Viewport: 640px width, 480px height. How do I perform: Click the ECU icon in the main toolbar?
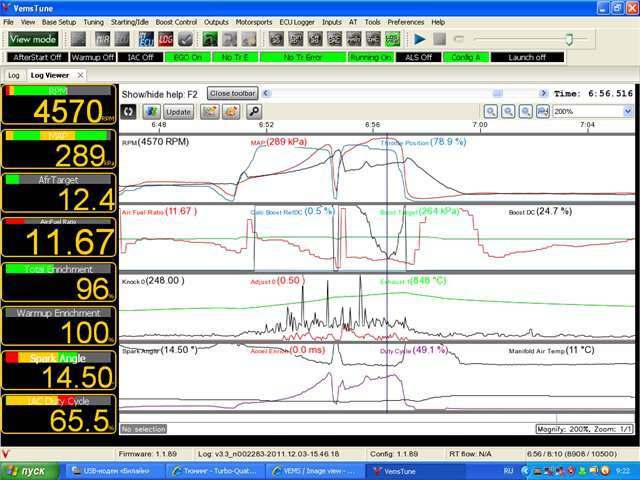(x=146, y=39)
